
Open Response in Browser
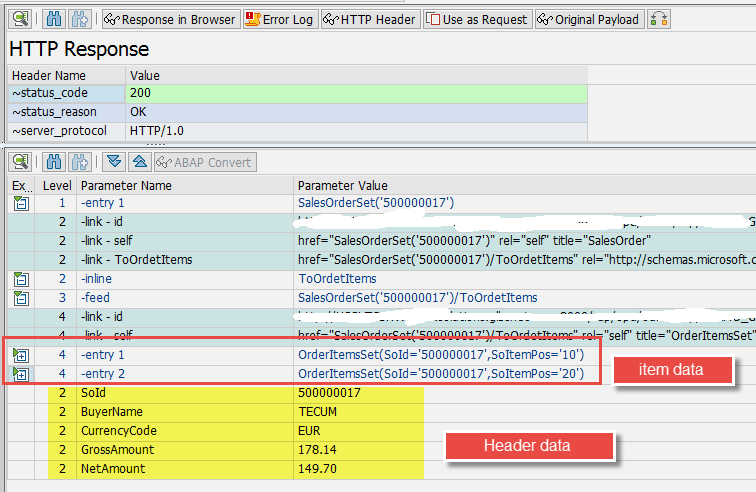(171, 19)
